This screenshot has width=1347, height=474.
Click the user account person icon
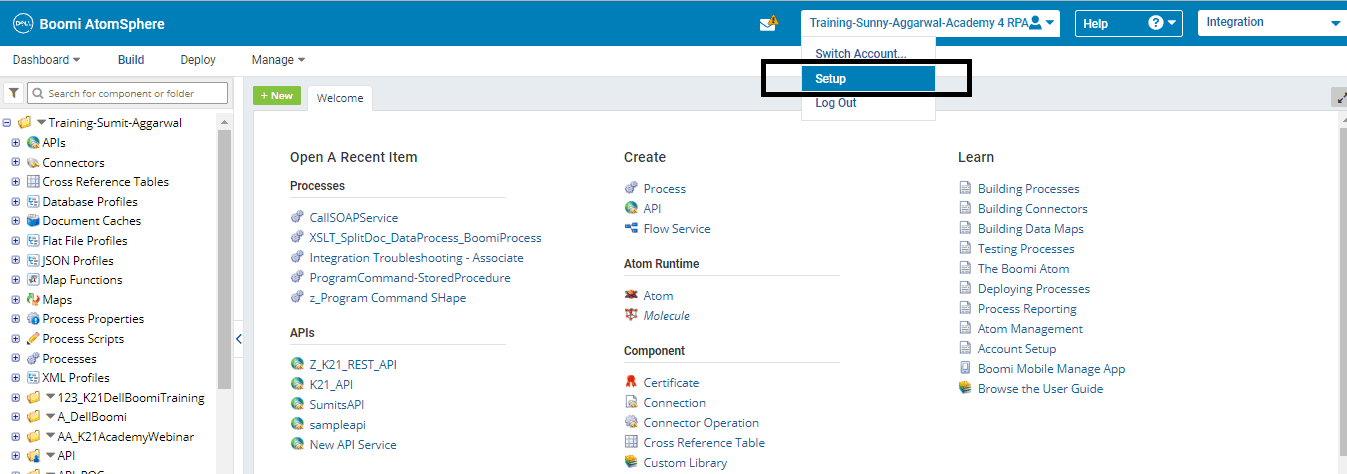tap(1036, 22)
